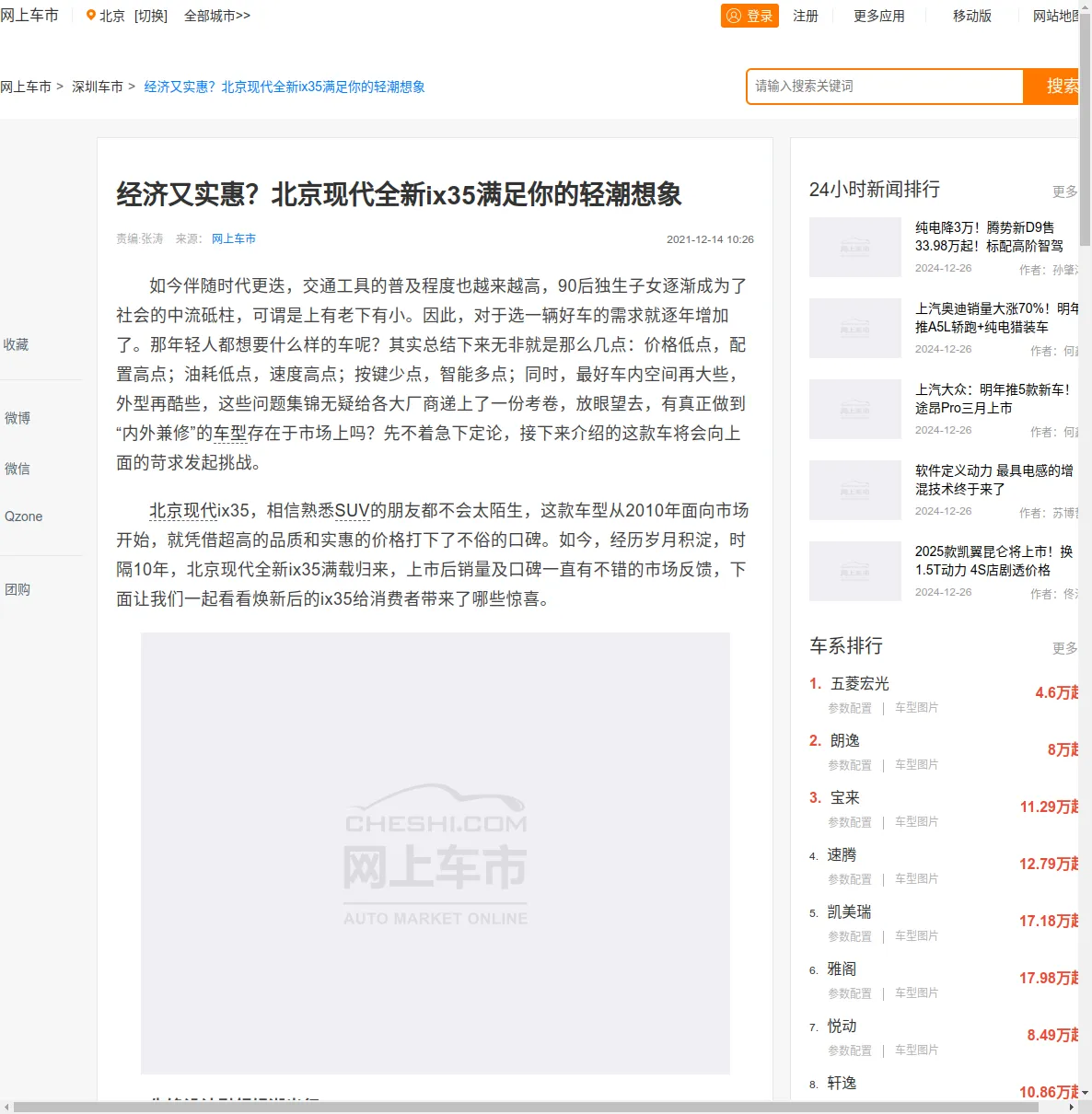Open 轩逸 in the car ranking
Viewport: 1092px width, 1114px height.
pyautogui.click(x=842, y=1083)
